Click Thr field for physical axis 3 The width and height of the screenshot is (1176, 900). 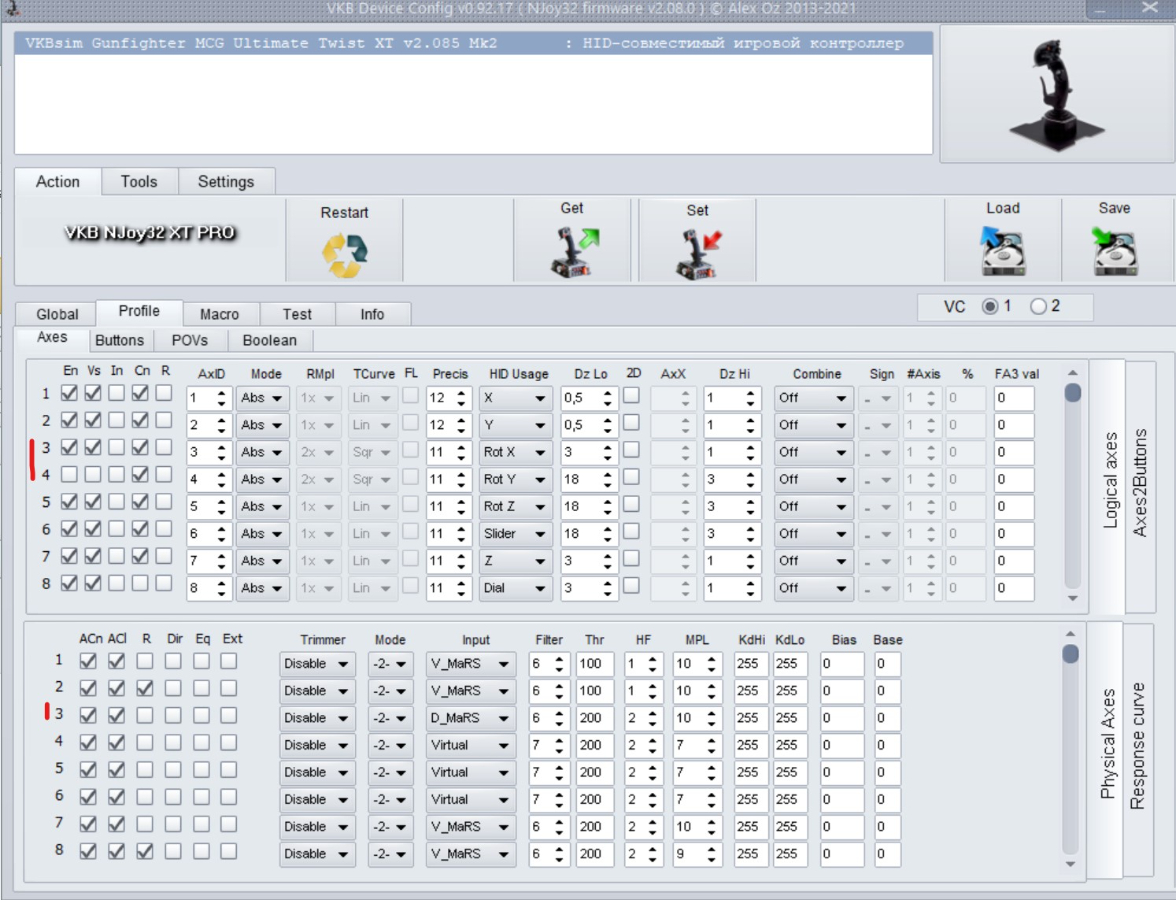click(x=594, y=718)
